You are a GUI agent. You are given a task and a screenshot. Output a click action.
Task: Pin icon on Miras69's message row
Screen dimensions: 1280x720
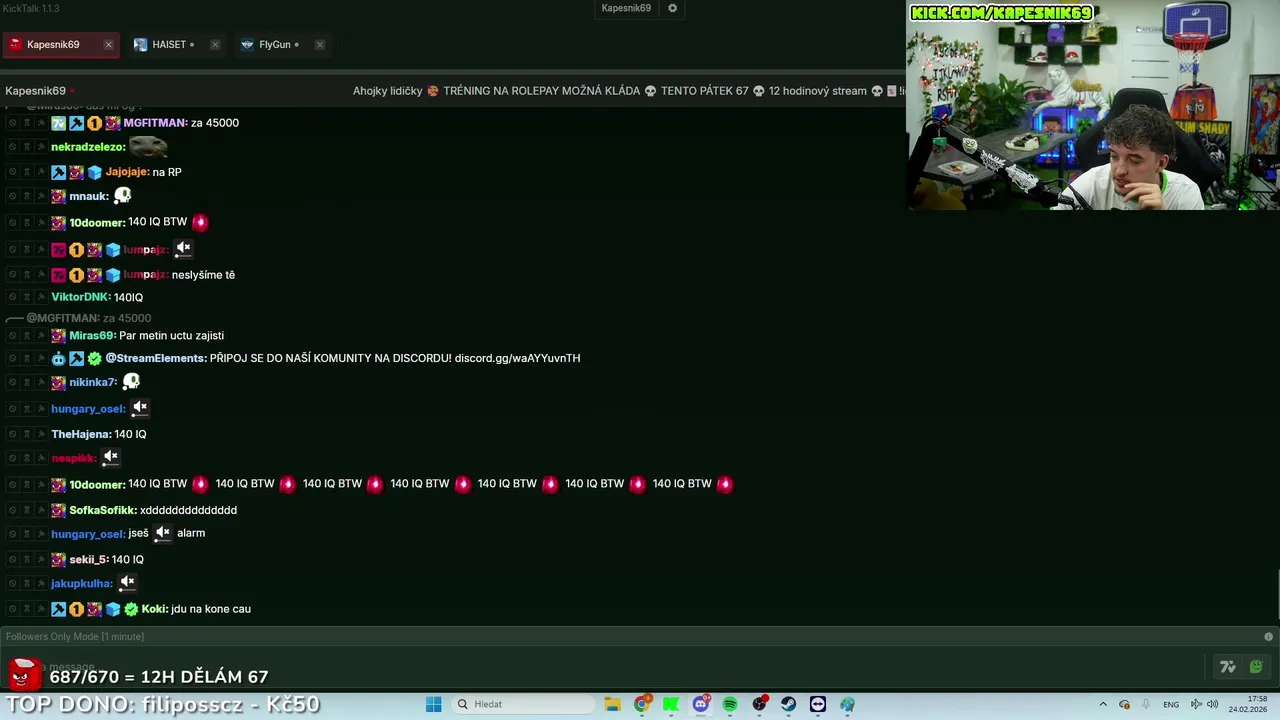(42, 336)
